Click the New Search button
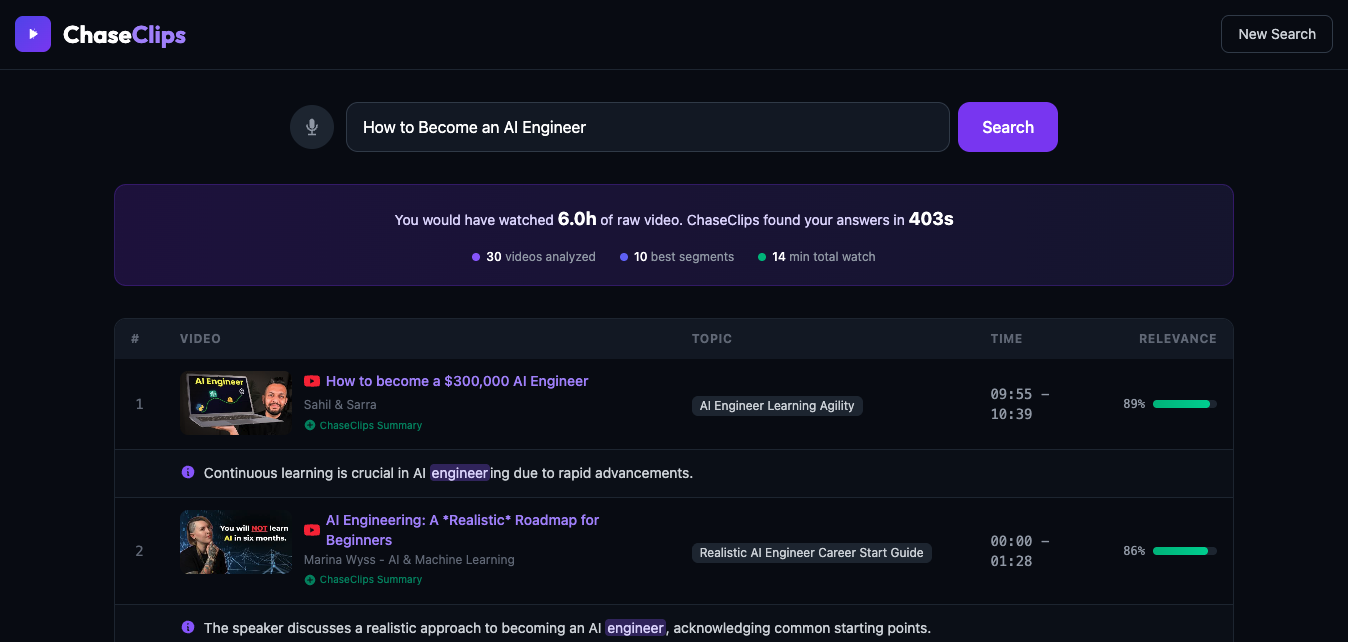The width and height of the screenshot is (1348, 642). (x=1277, y=34)
